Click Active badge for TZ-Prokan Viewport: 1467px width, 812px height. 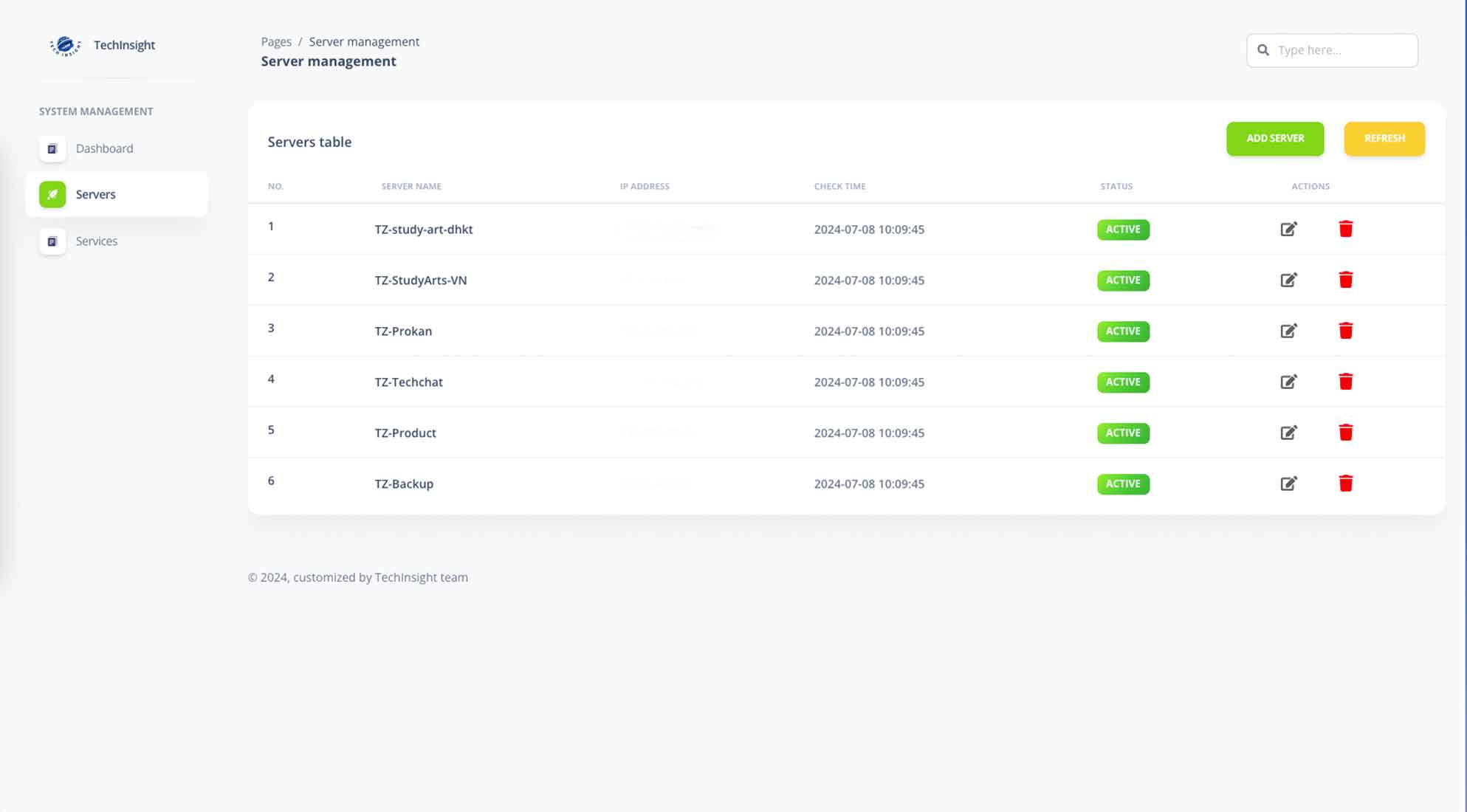(x=1123, y=331)
